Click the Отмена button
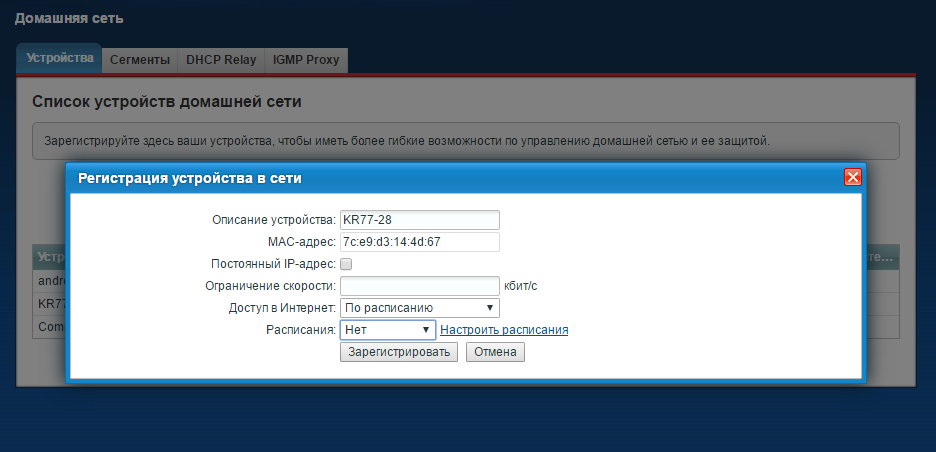 495,352
